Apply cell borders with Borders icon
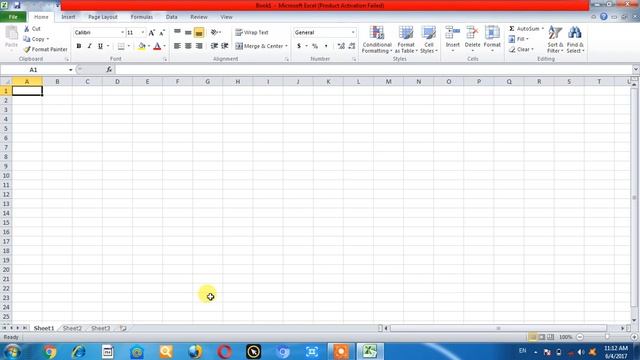 (x=121, y=46)
